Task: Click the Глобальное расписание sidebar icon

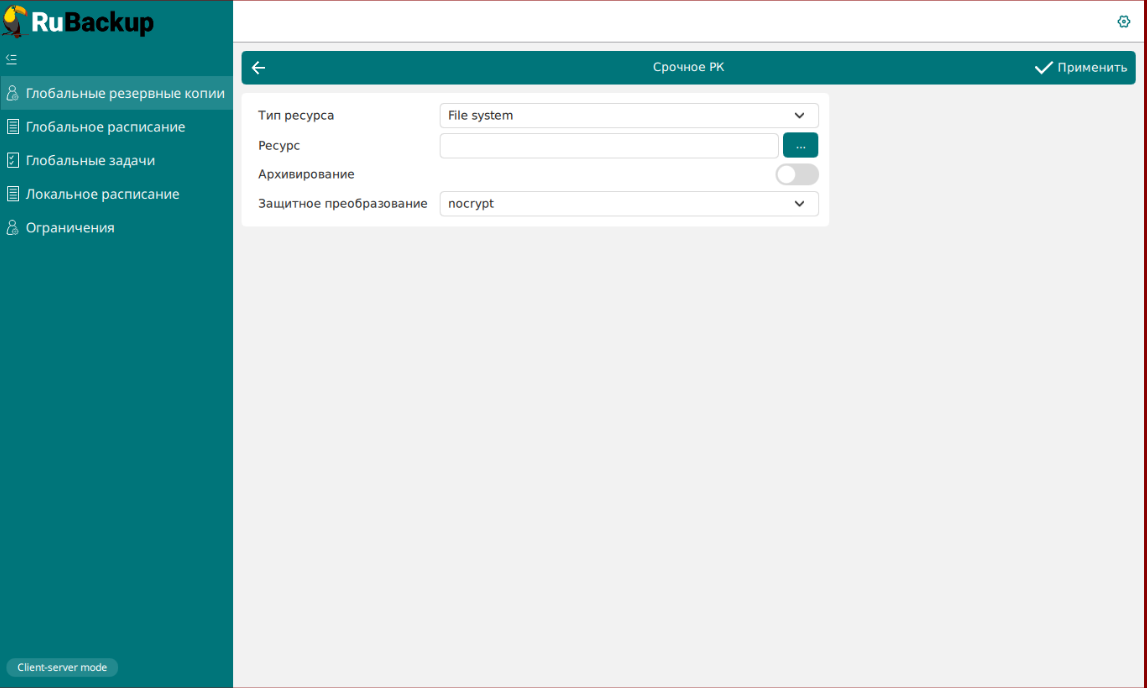Action: coord(13,127)
